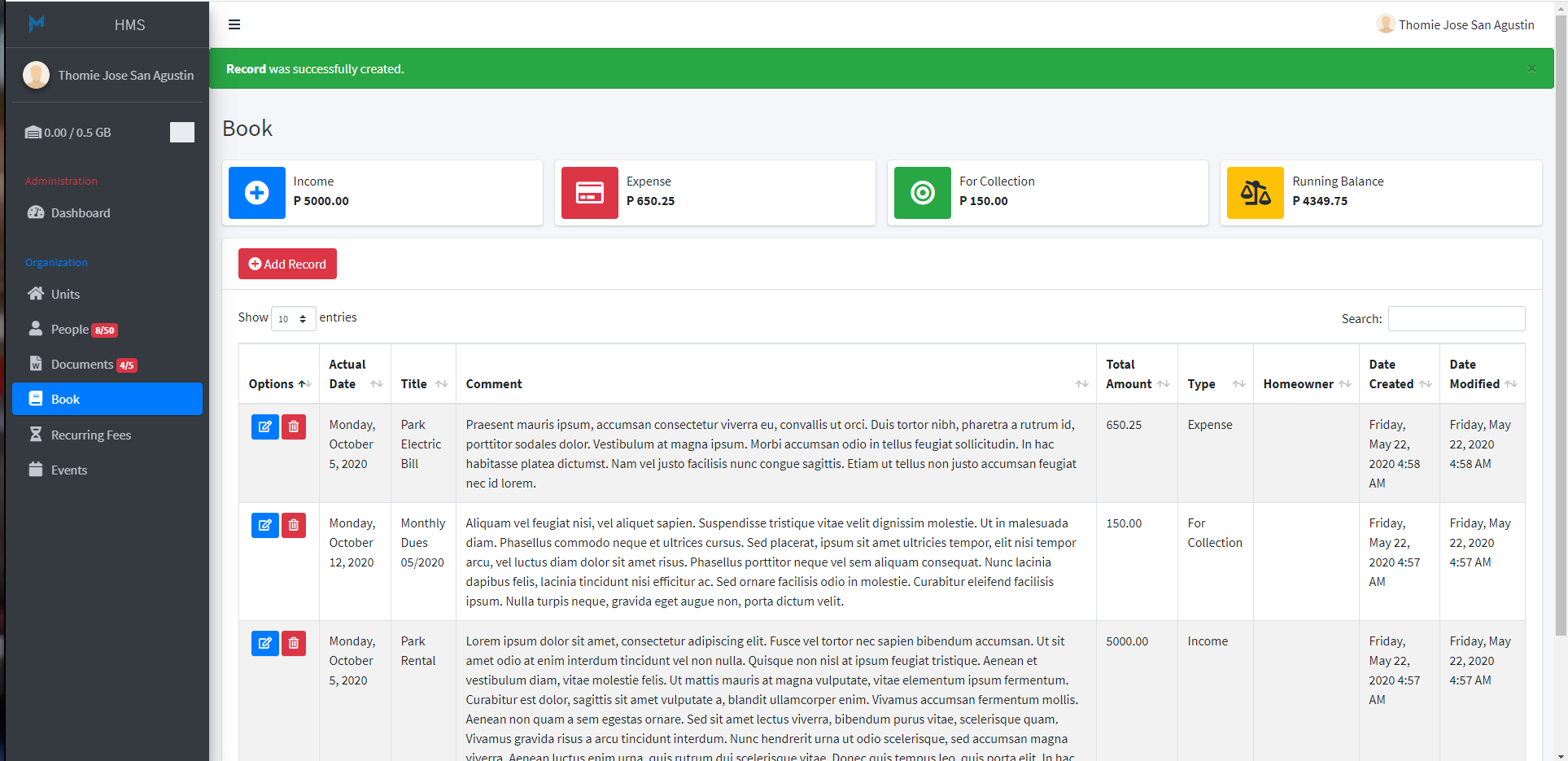Open the People sidebar section
Image resolution: width=1568 pixels, height=761 pixels.
(70, 329)
